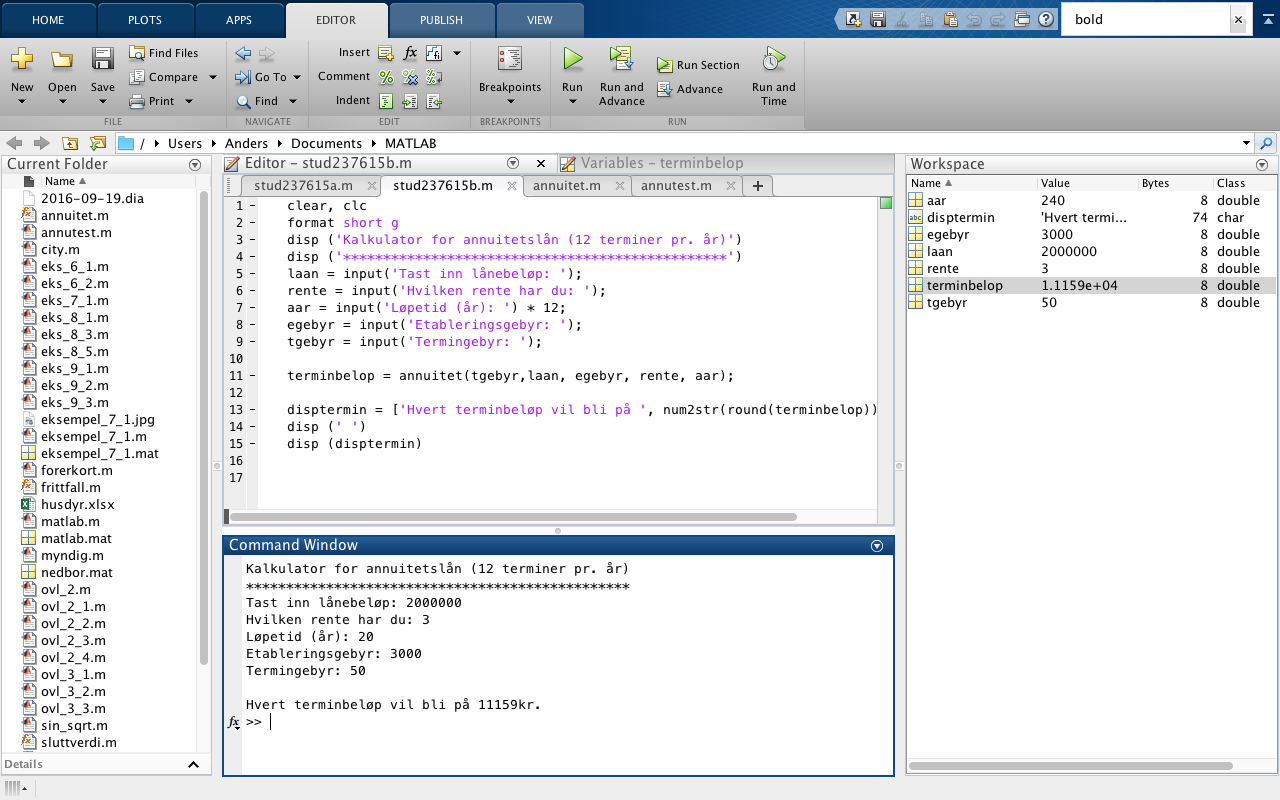Click the wrap comments icon
The image size is (1280, 800).
[x=434, y=77]
